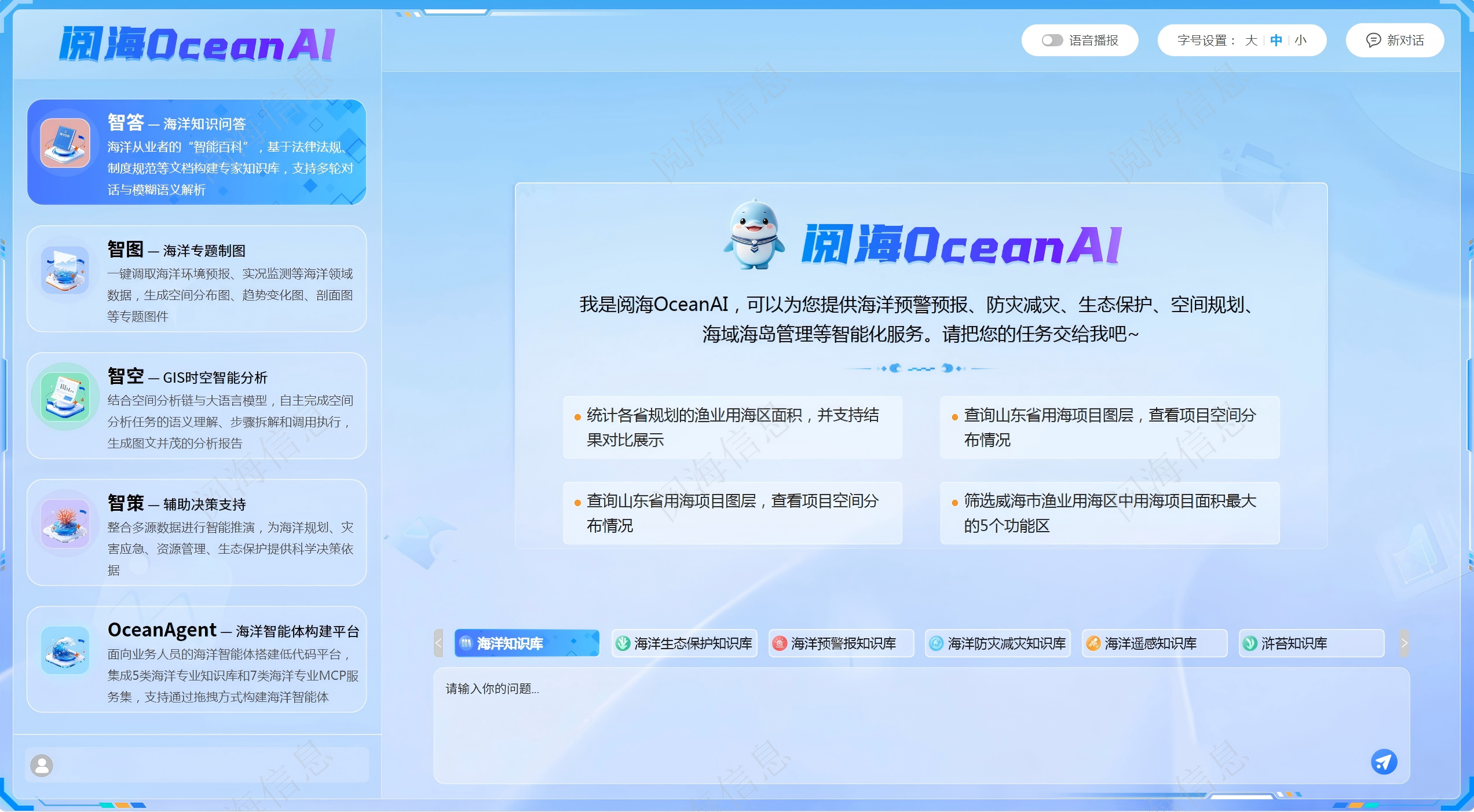
Task: Set font size to 大
Action: coord(1251,40)
